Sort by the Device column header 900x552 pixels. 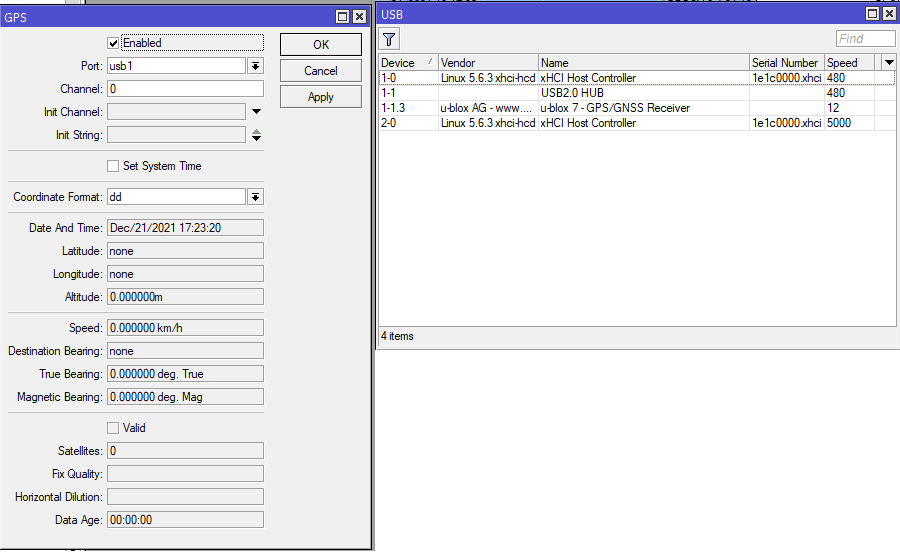pos(409,63)
